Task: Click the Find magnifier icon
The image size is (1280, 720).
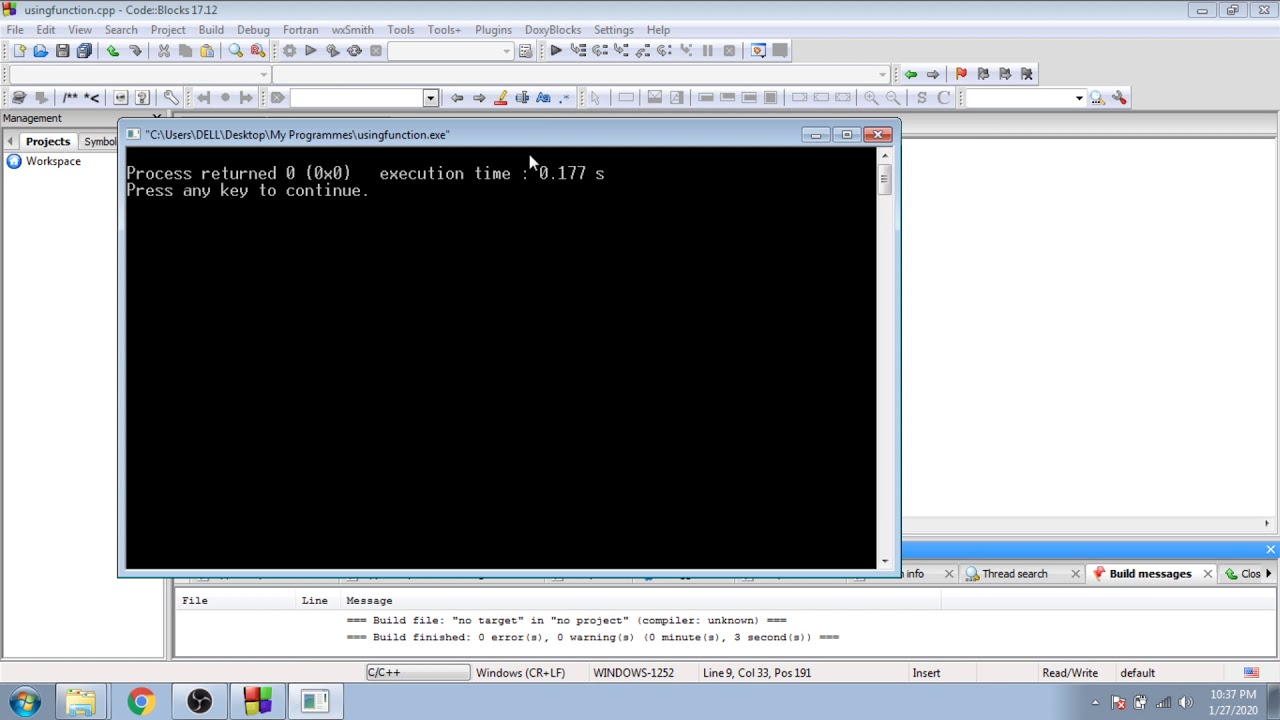Action: click(236, 51)
